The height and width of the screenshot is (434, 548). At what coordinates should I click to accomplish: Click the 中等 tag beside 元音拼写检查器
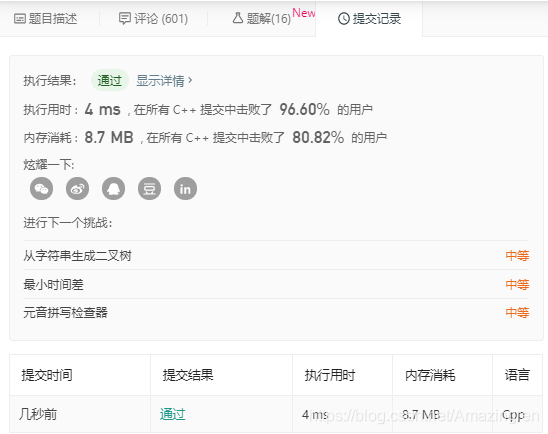517,312
